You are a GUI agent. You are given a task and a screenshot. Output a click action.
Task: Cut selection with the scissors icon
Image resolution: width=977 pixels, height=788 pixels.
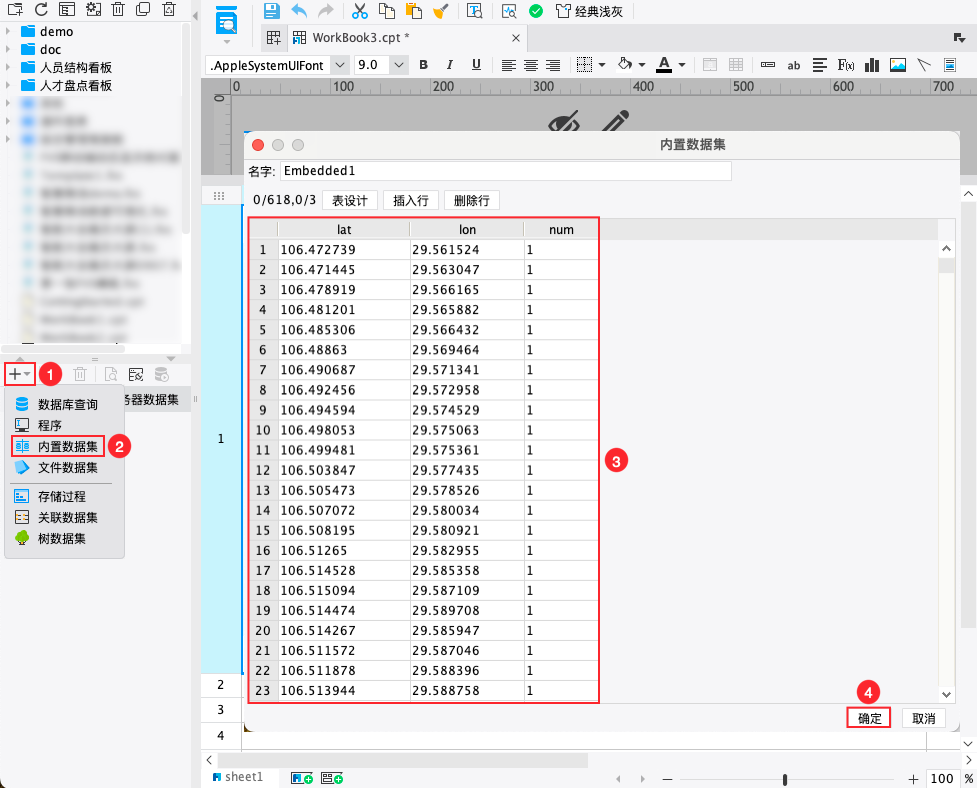pos(360,11)
